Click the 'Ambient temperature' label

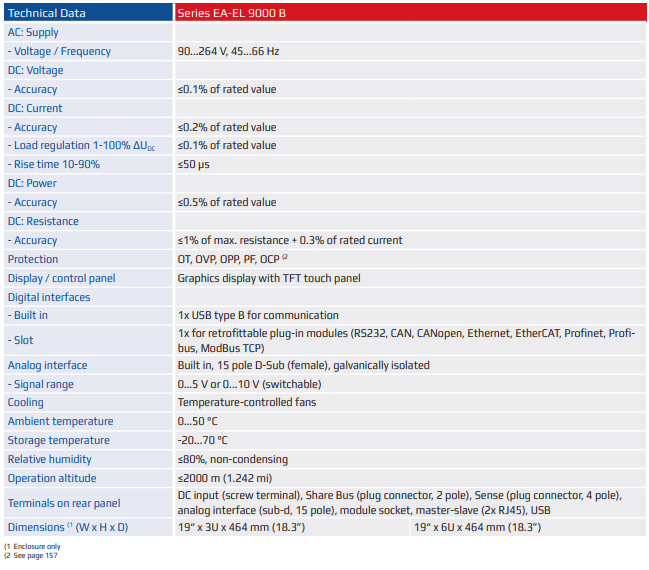60,421
